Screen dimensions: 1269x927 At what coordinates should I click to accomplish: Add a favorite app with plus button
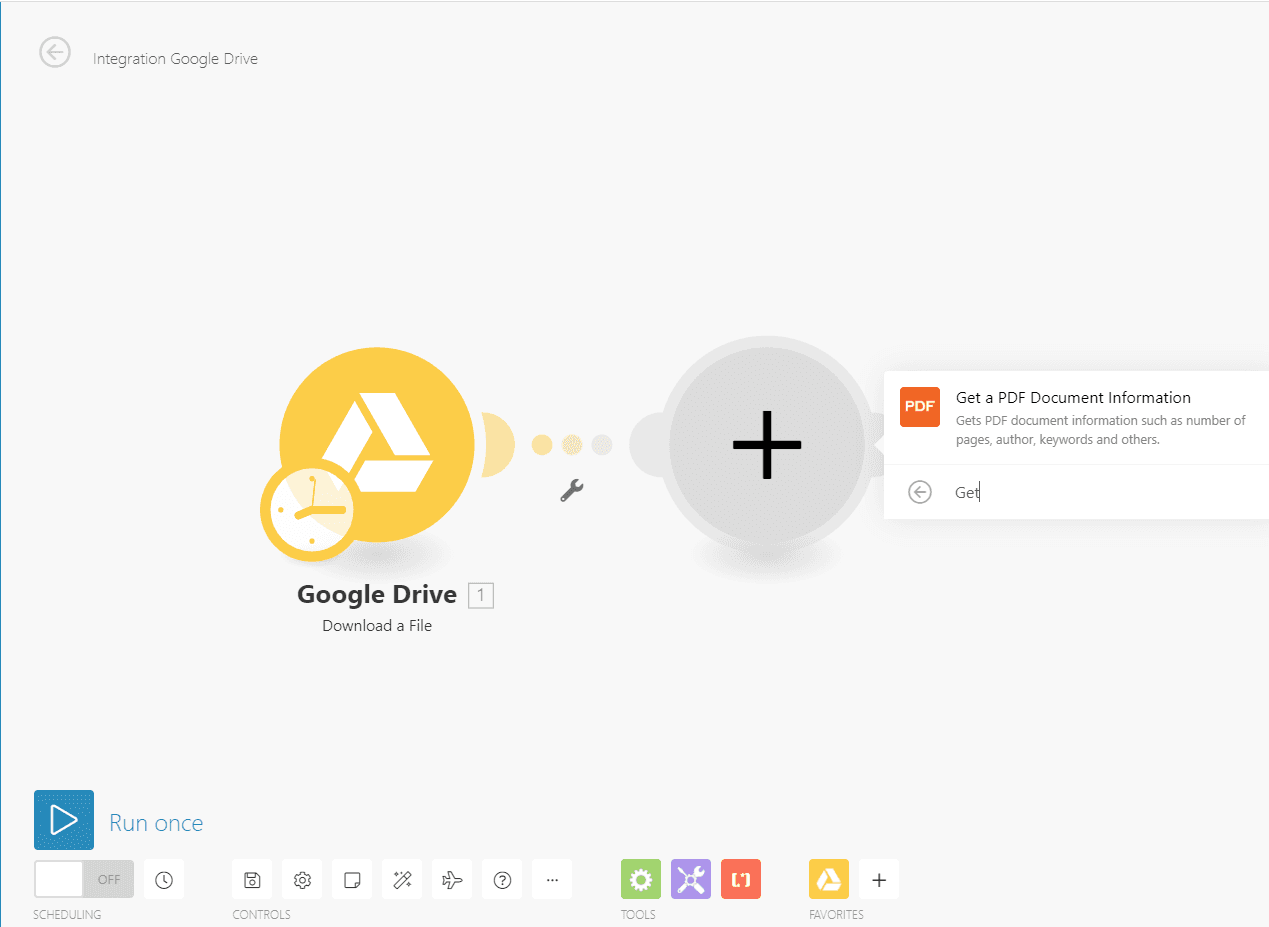(x=879, y=880)
